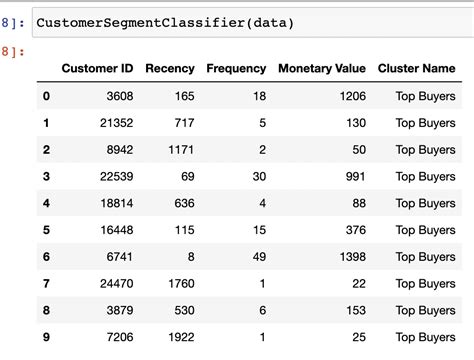This screenshot has height=360, width=474.
Task: Select the Customer ID column header
Action: coord(97,68)
